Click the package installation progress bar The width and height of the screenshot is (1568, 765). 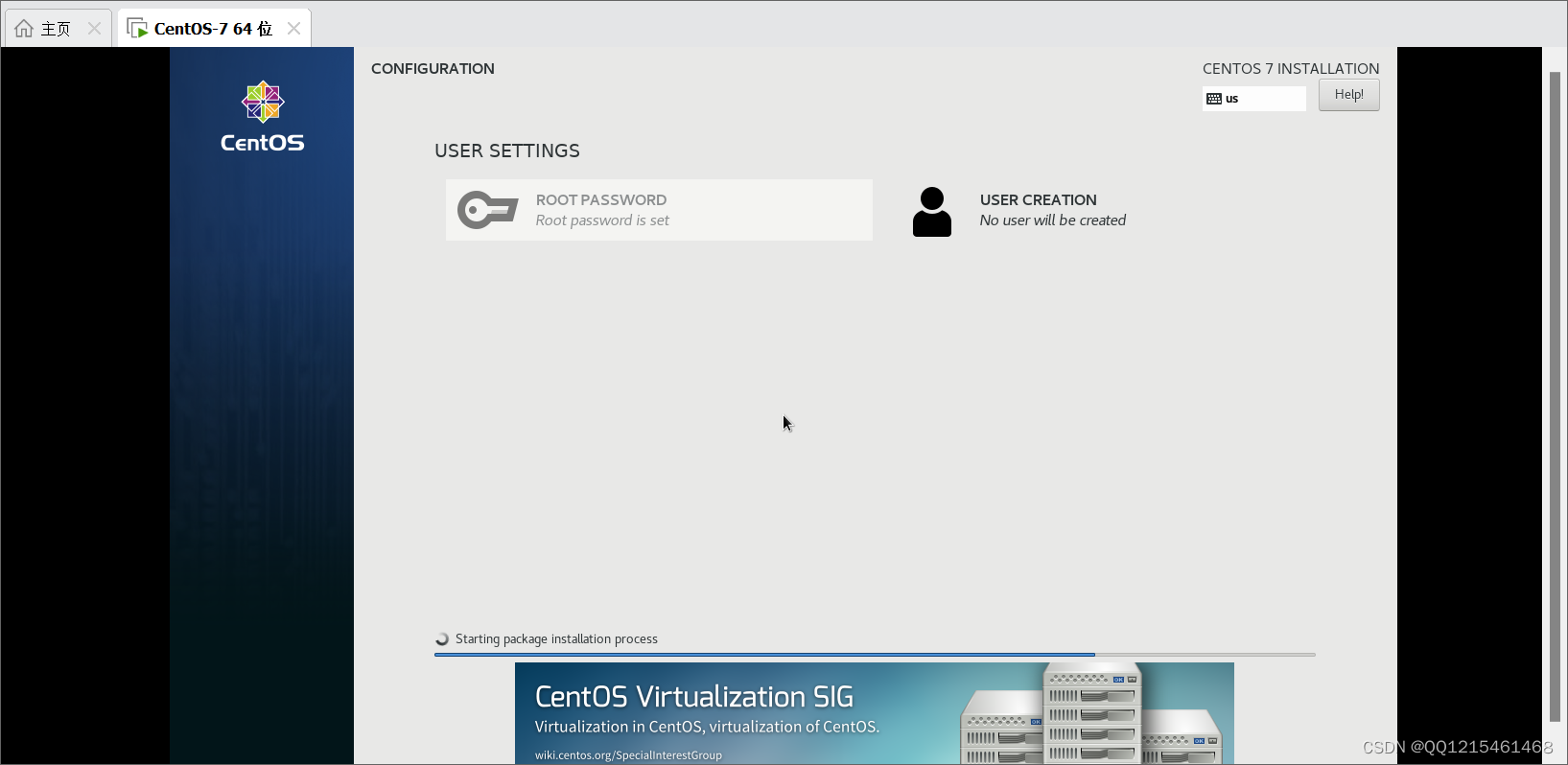point(875,655)
